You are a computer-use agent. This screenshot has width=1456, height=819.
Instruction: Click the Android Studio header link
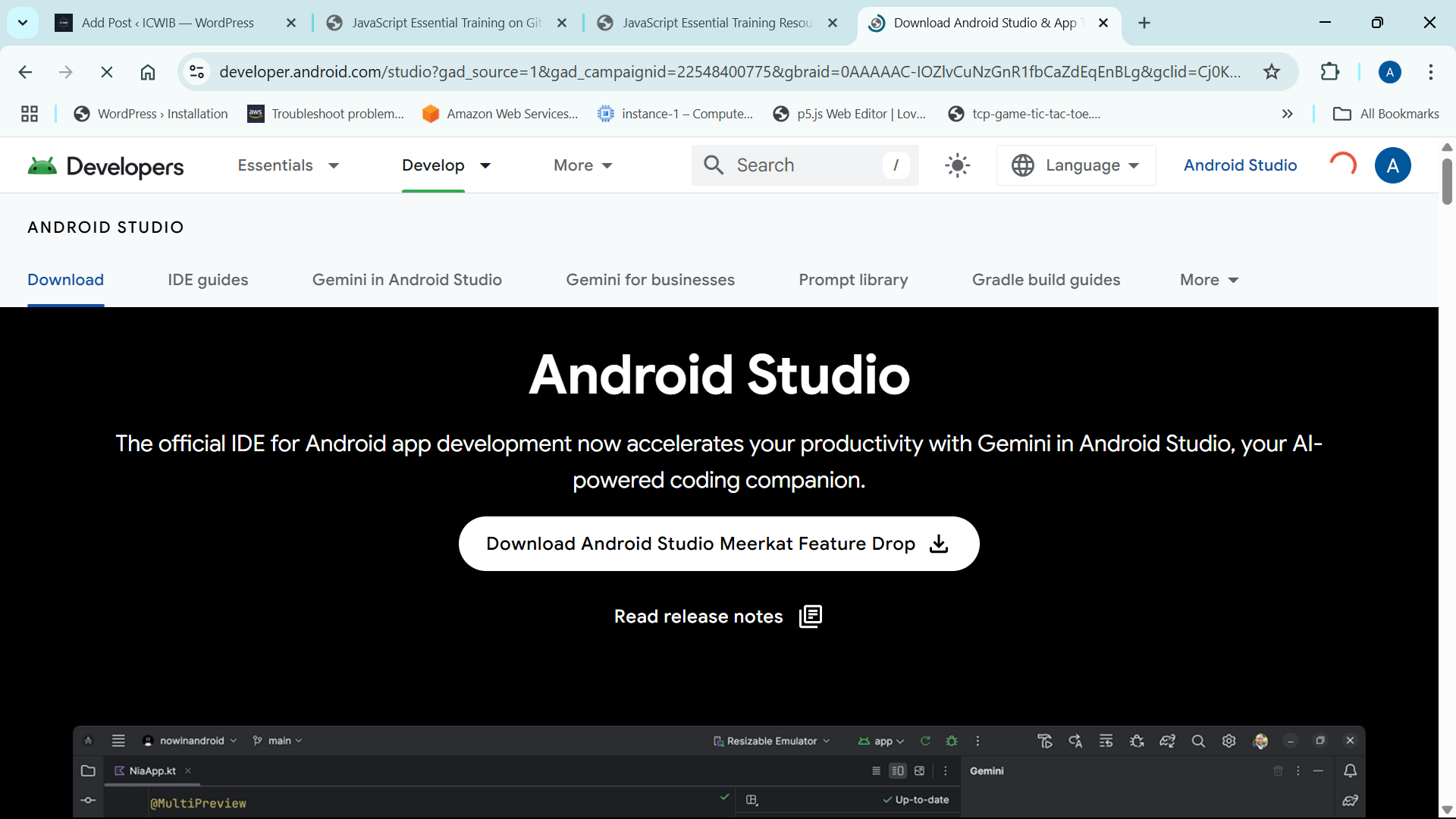pyautogui.click(x=1240, y=165)
